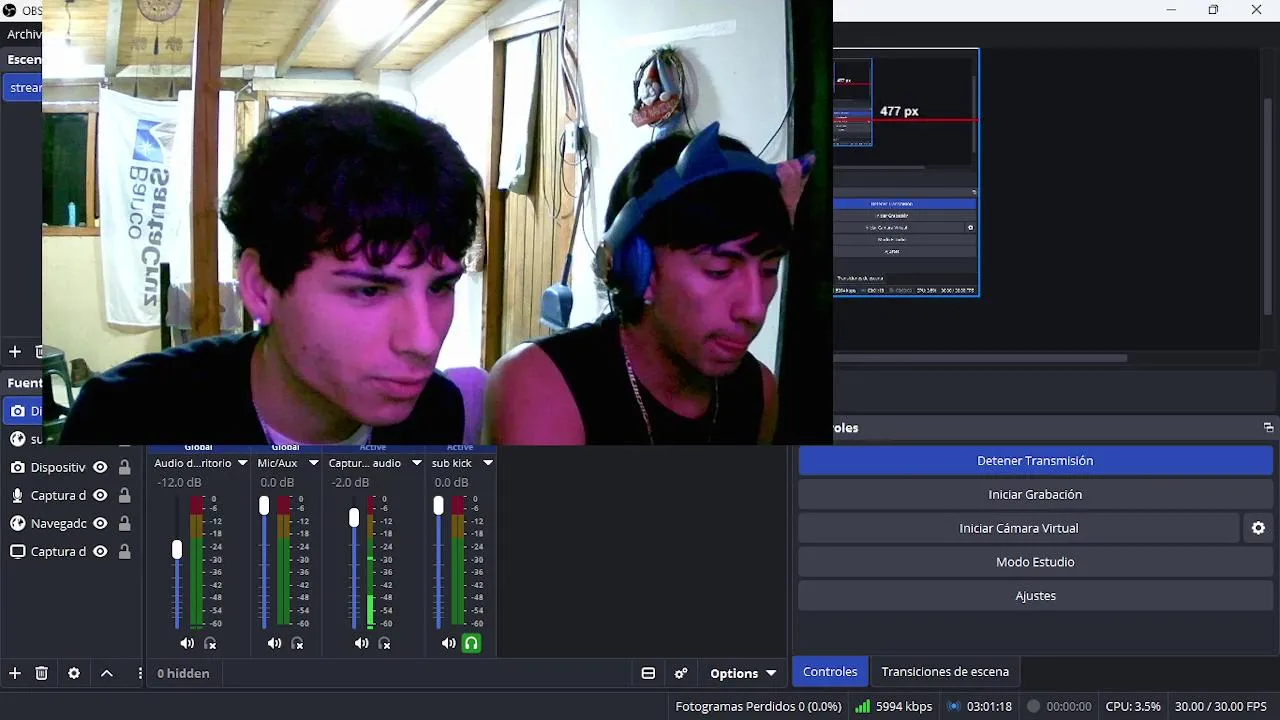Mute the Mic/Aux channel speaker
The image size is (1280, 720).
tap(274, 643)
